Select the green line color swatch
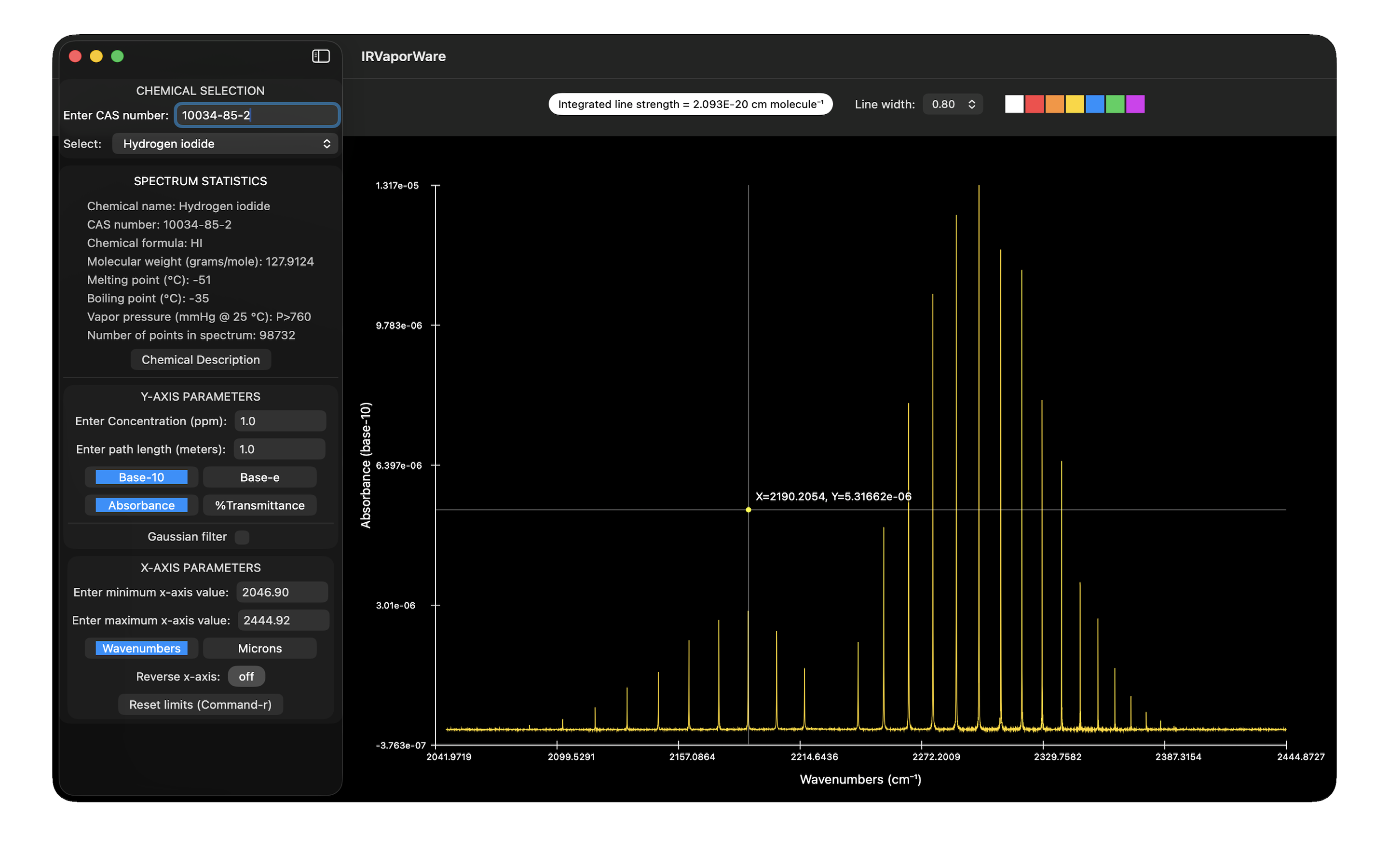The image size is (1389, 868). [1115, 104]
